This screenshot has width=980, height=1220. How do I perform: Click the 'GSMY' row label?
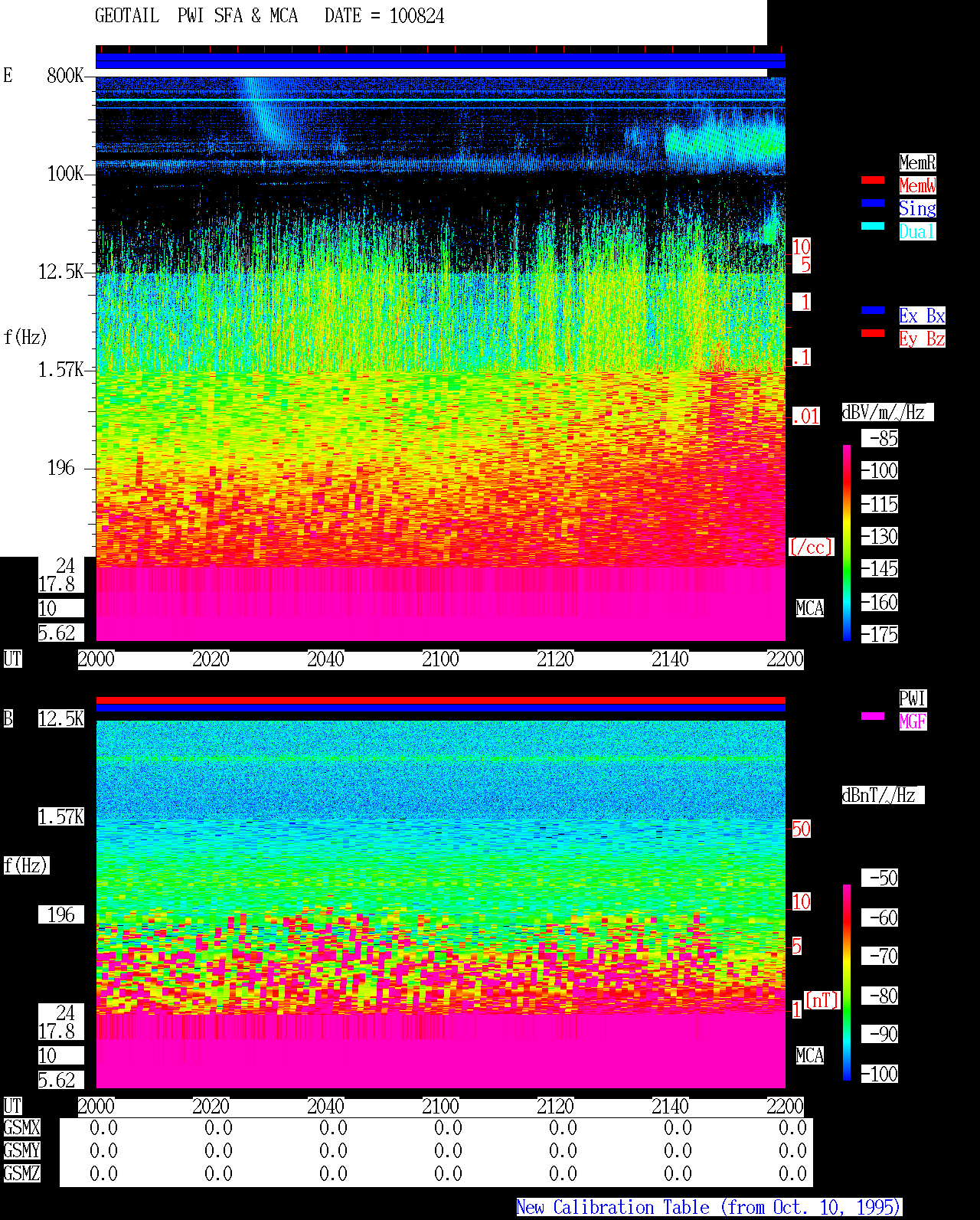click(x=21, y=1150)
